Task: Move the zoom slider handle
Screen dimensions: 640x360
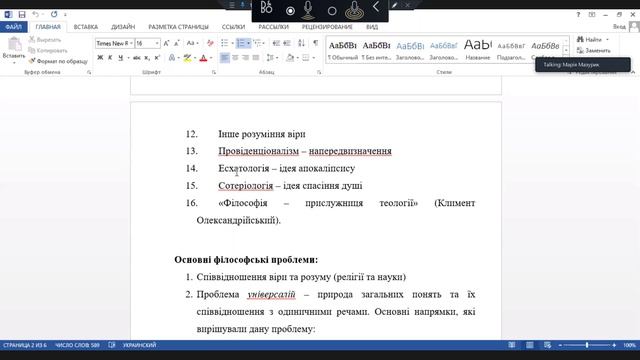Action: [587, 345]
